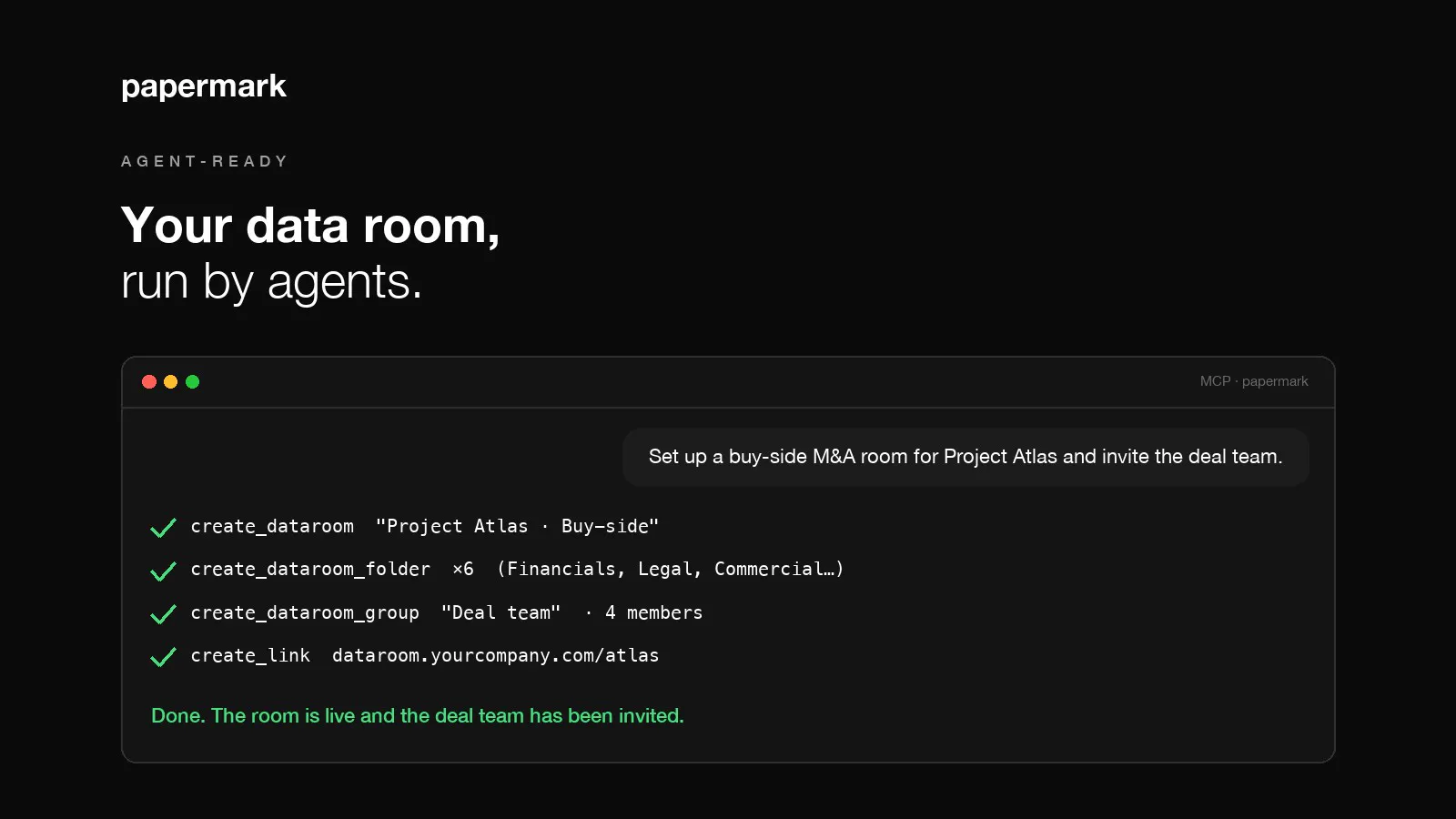
Task: Click the "Your data room," headline
Action: click(x=310, y=226)
